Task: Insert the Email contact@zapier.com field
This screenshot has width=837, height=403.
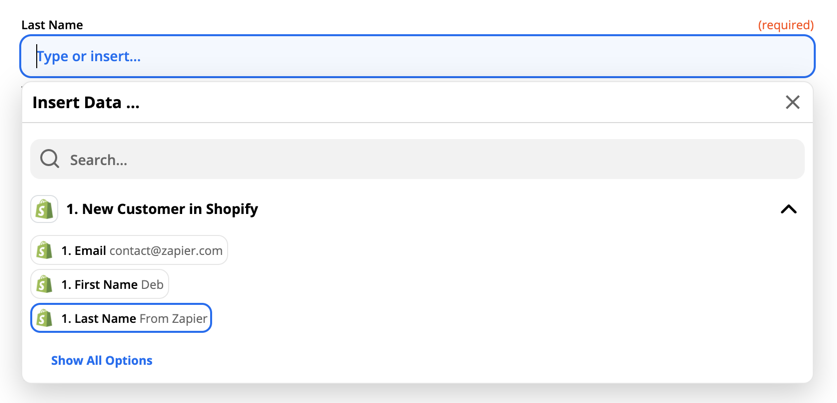Action: (129, 250)
